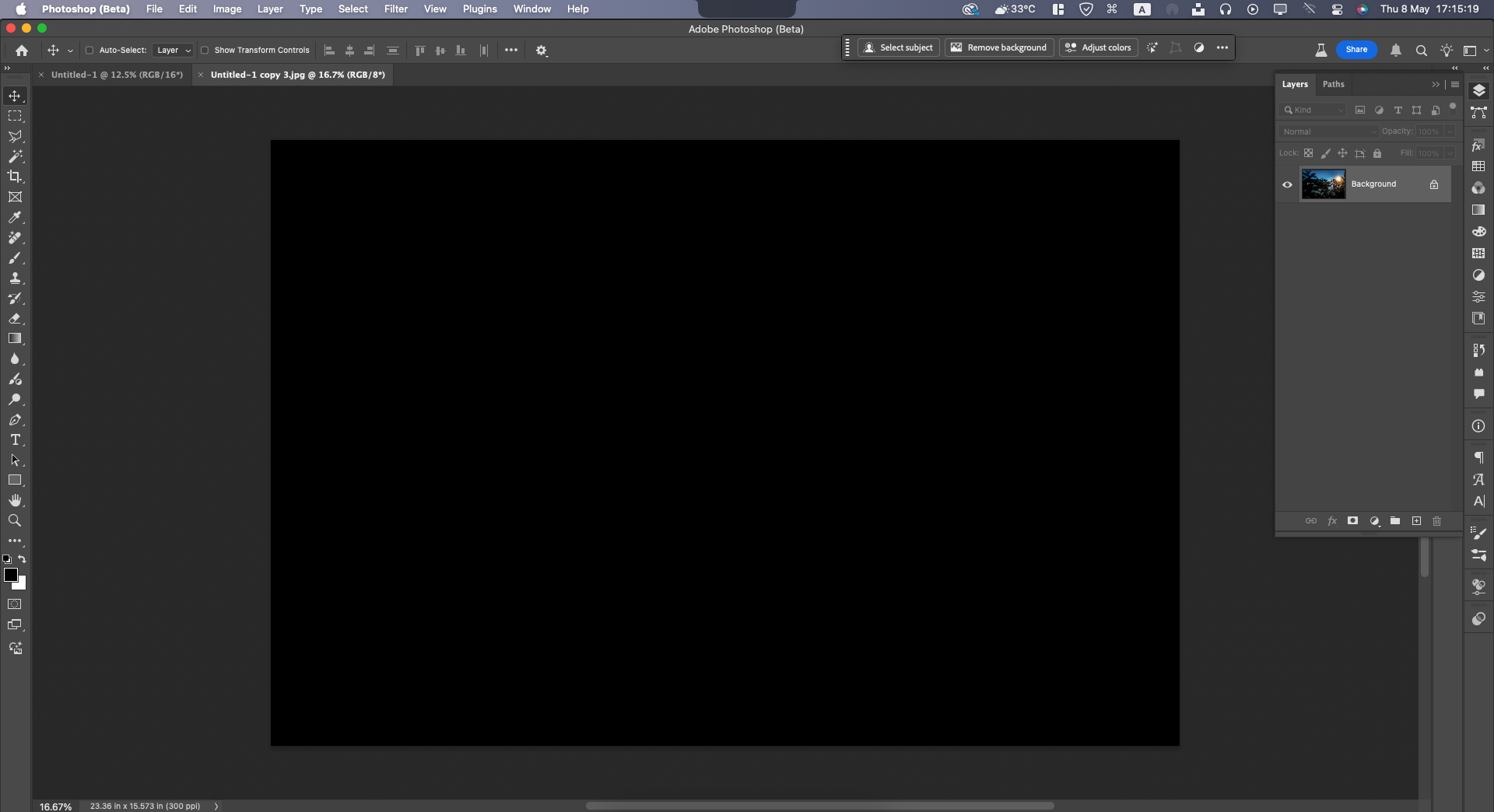This screenshot has width=1494, height=812.
Task: Select the History Brush tool
Action: point(15,299)
